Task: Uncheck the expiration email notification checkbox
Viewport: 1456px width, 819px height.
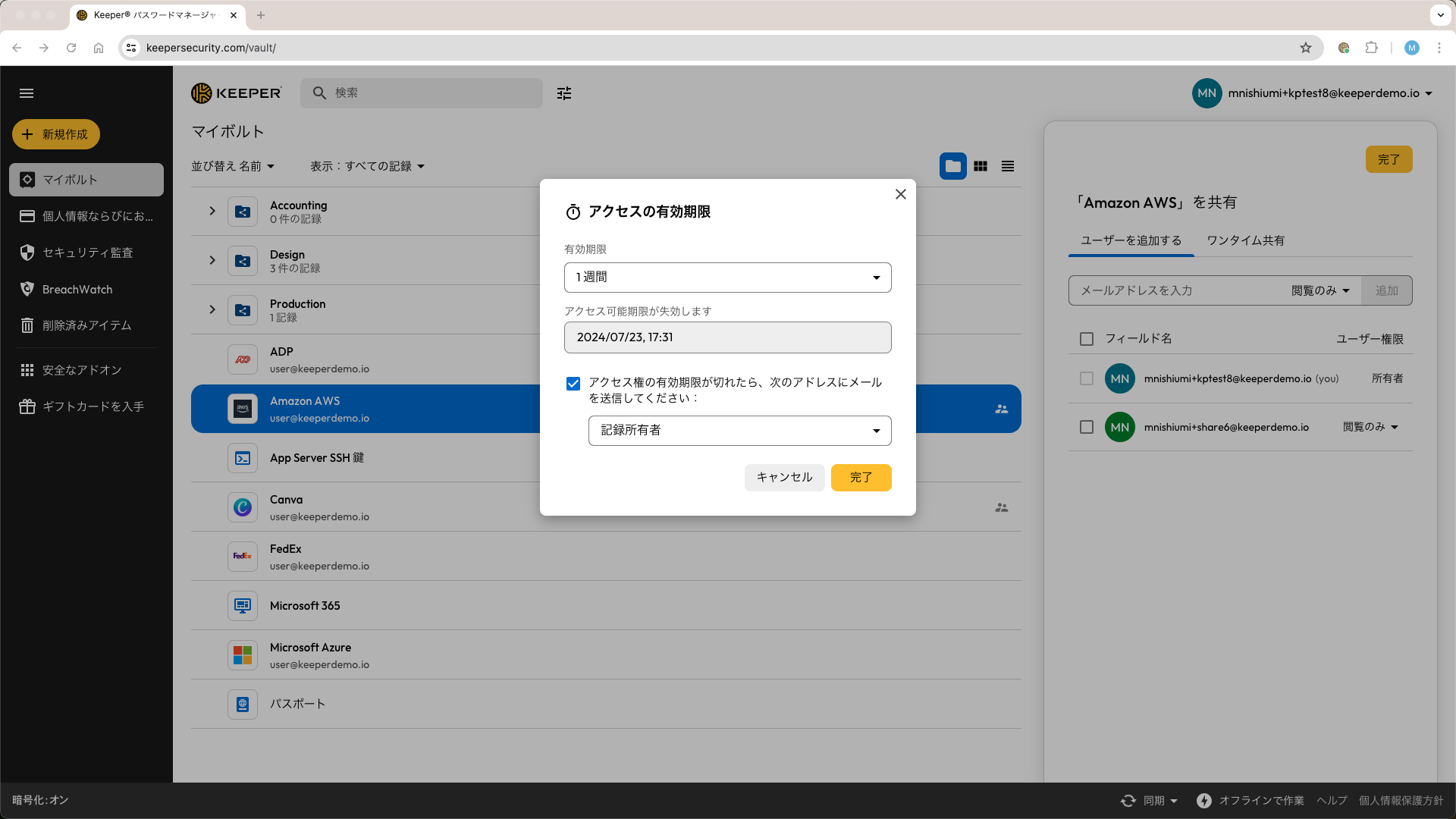Action: pos(573,384)
